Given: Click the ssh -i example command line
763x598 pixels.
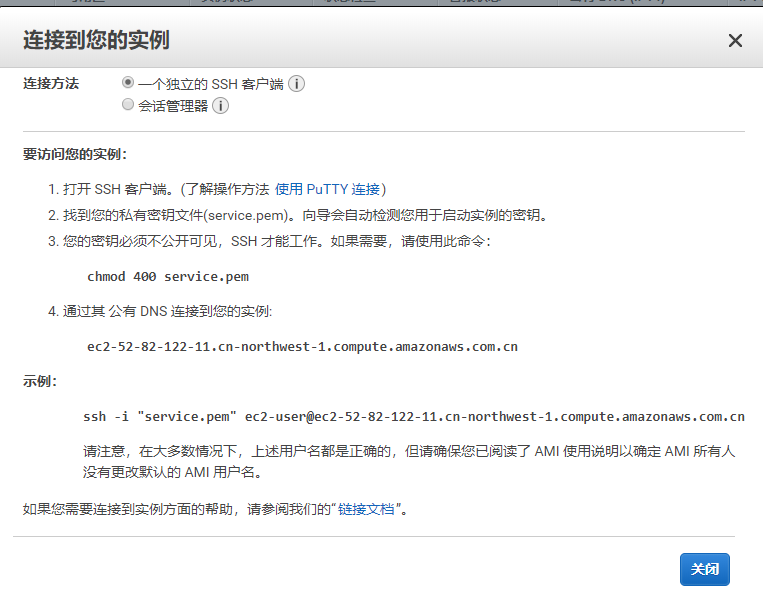Looking at the screenshot, I should 413,416.
